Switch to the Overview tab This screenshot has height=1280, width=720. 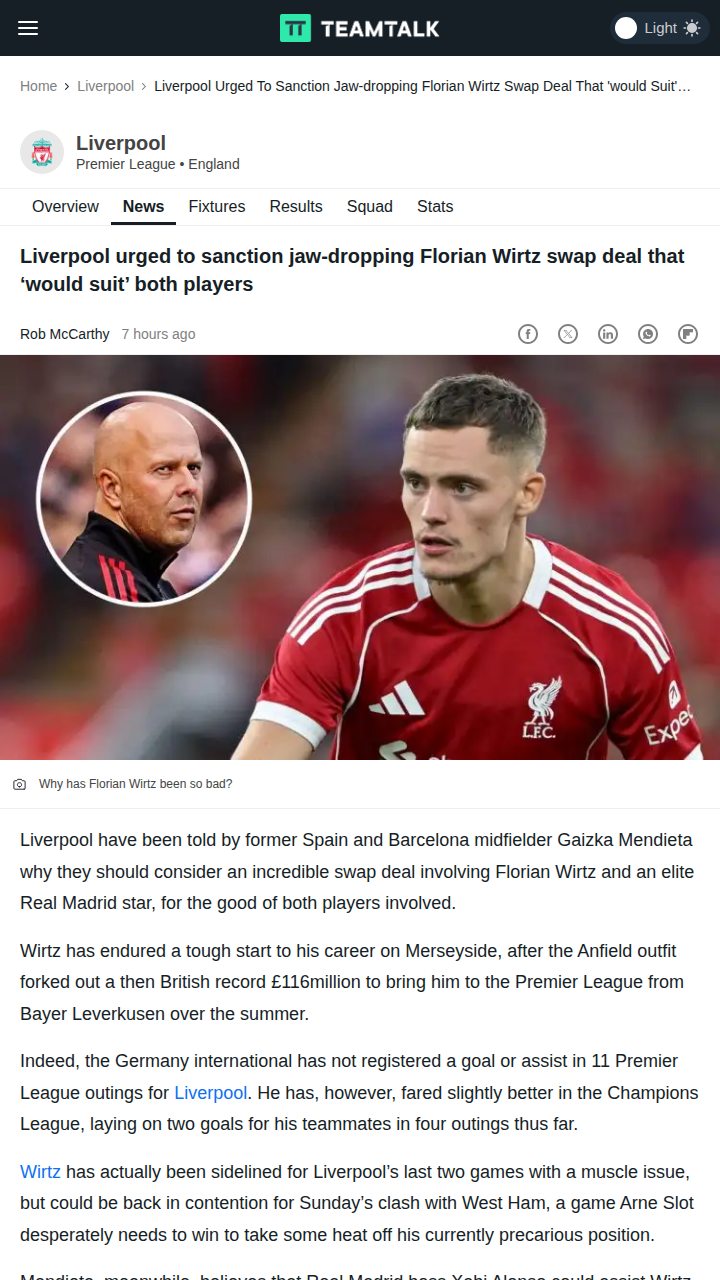pyautogui.click(x=65, y=207)
